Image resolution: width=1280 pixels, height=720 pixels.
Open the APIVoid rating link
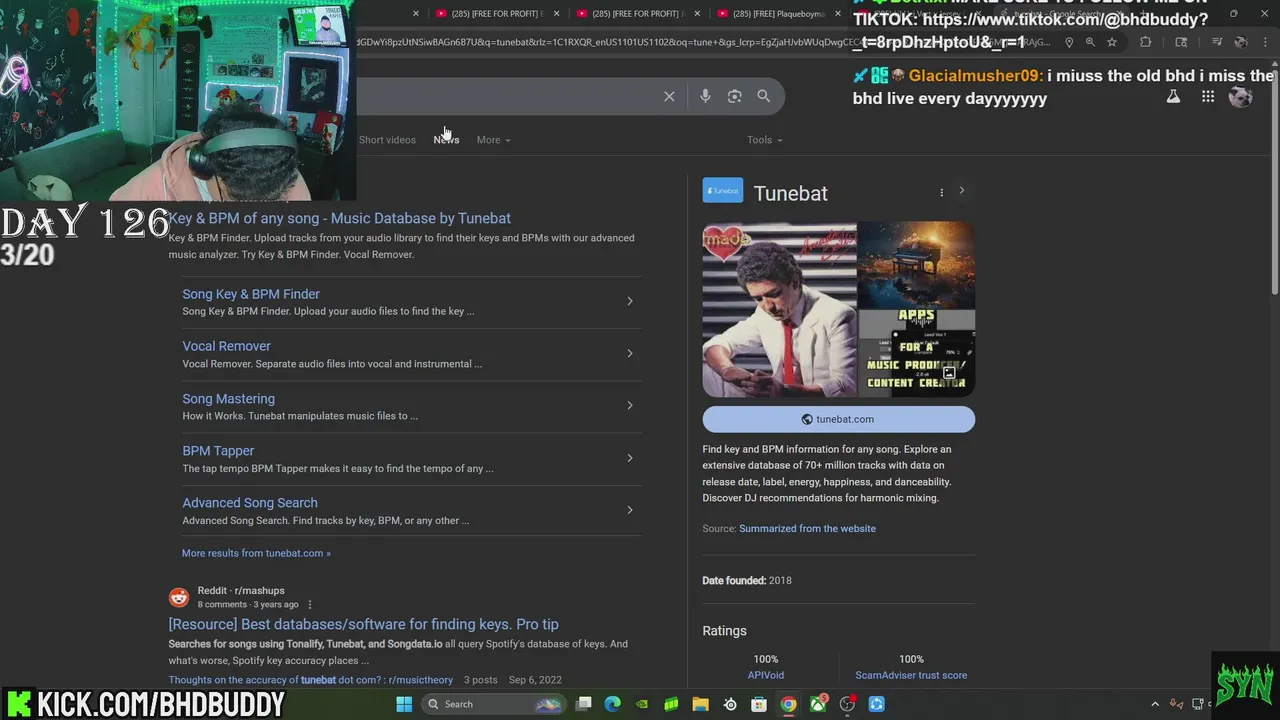(766, 675)
